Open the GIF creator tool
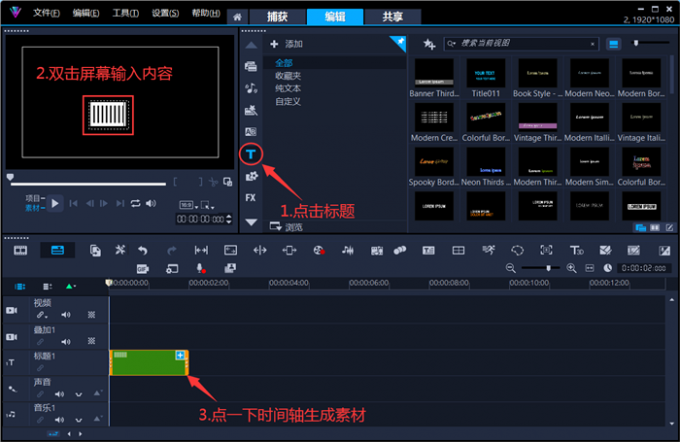This screenshot has width=680, height=442. 143,269
